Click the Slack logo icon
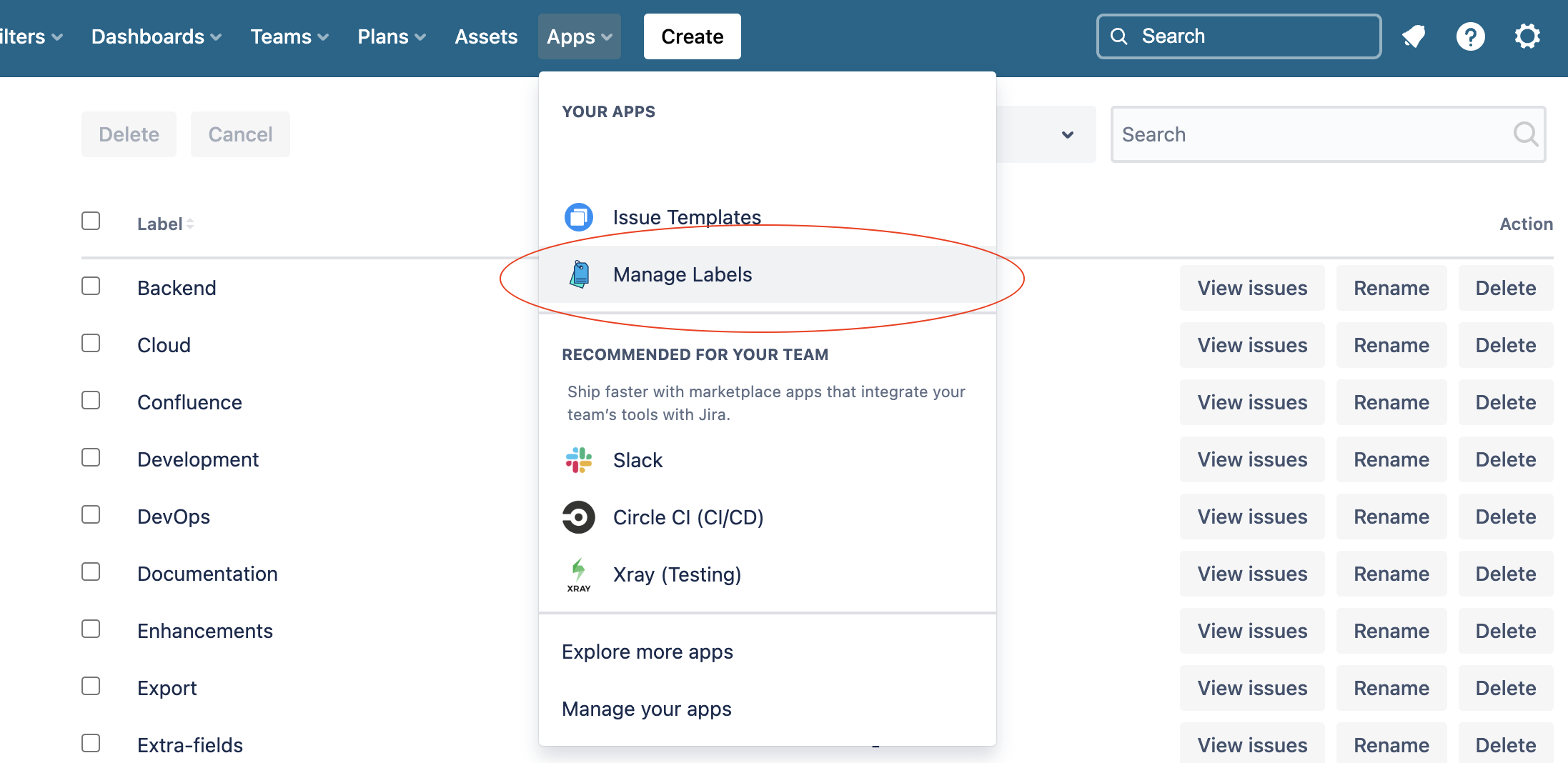1568x763 pixels. click(579, 460)
